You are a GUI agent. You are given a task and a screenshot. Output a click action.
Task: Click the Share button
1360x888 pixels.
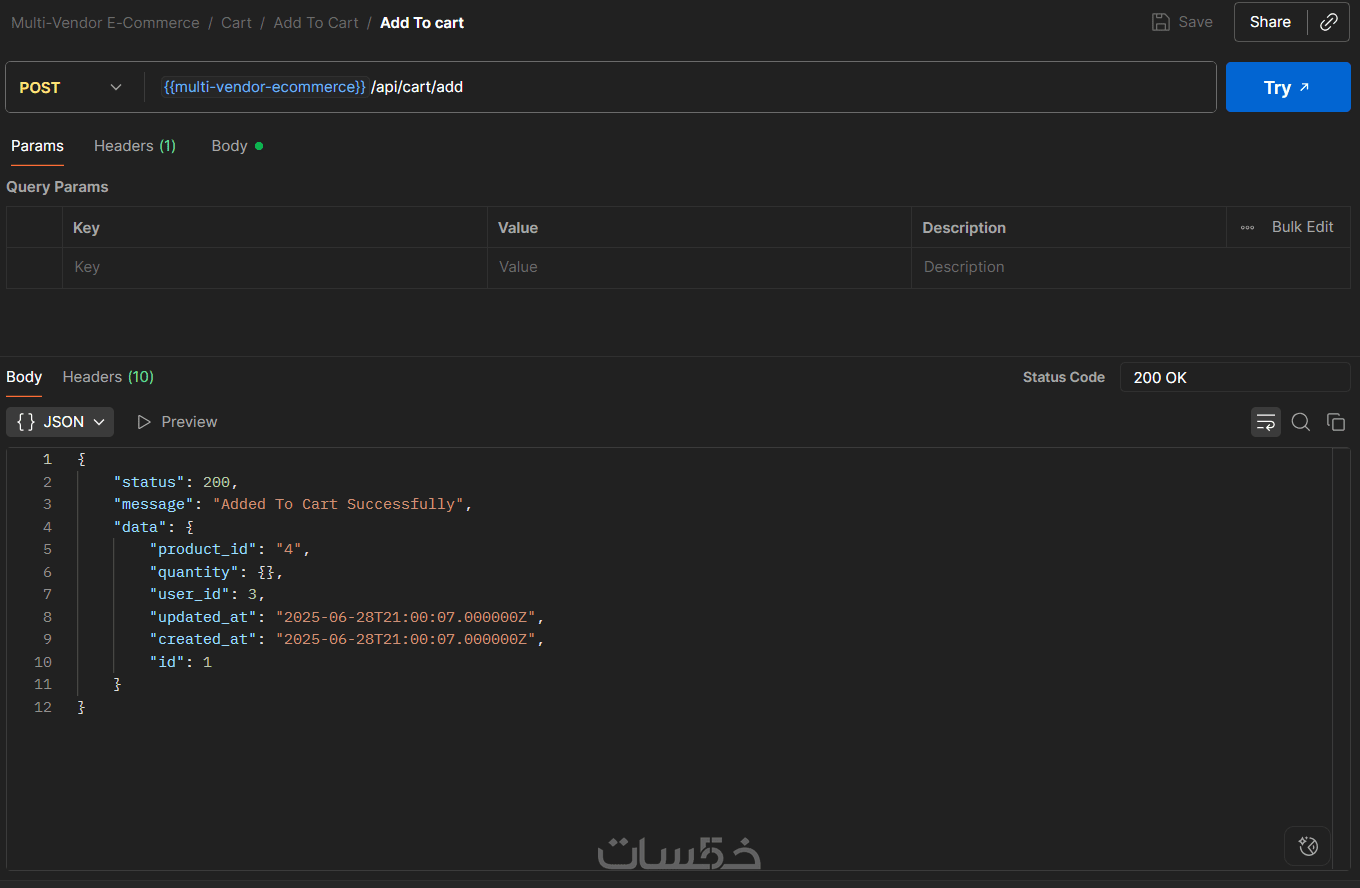coord(1270,22)
